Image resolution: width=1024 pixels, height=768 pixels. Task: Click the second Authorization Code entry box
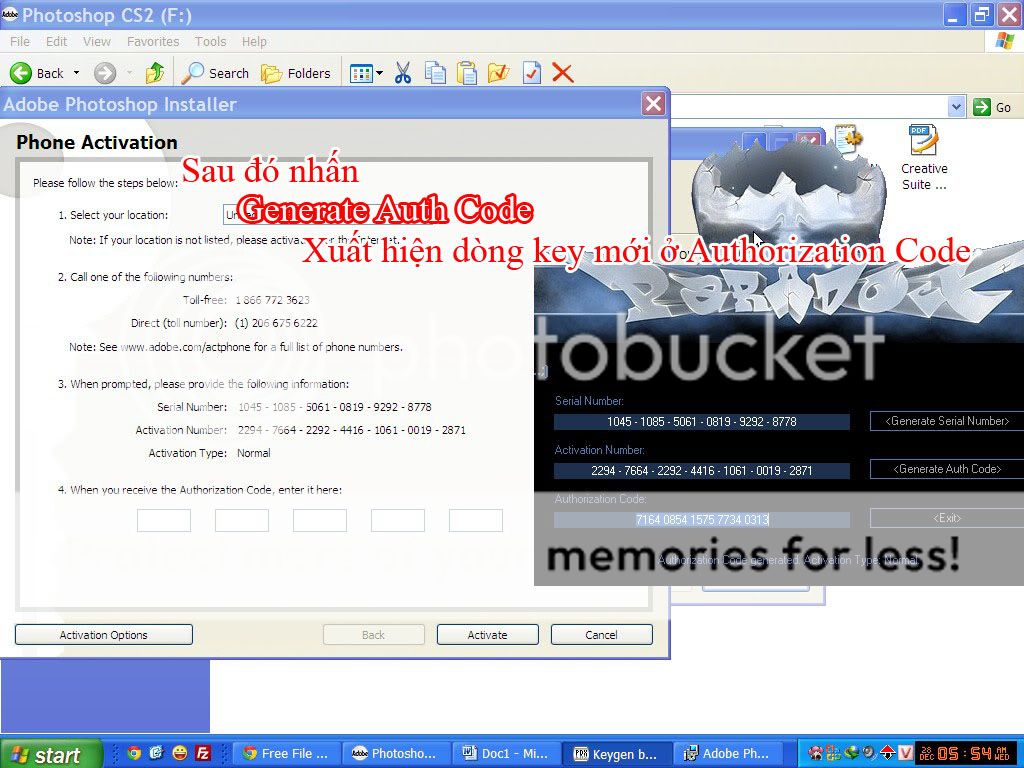click(x=242, y=520)
